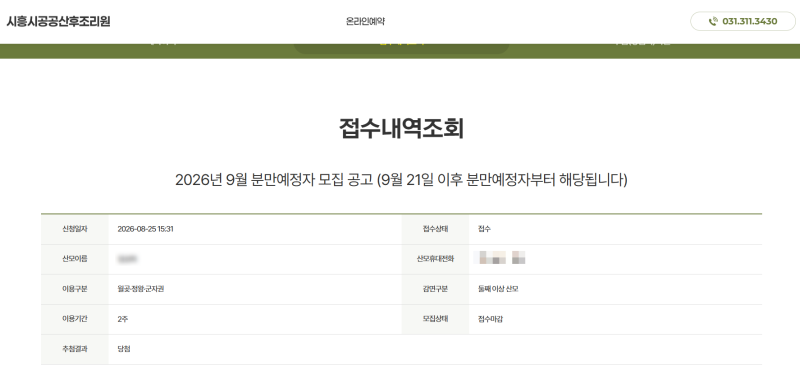Screen dimensions: 800x366
Task: Click the 감면구분 label cell
Action: coord(435,289)
